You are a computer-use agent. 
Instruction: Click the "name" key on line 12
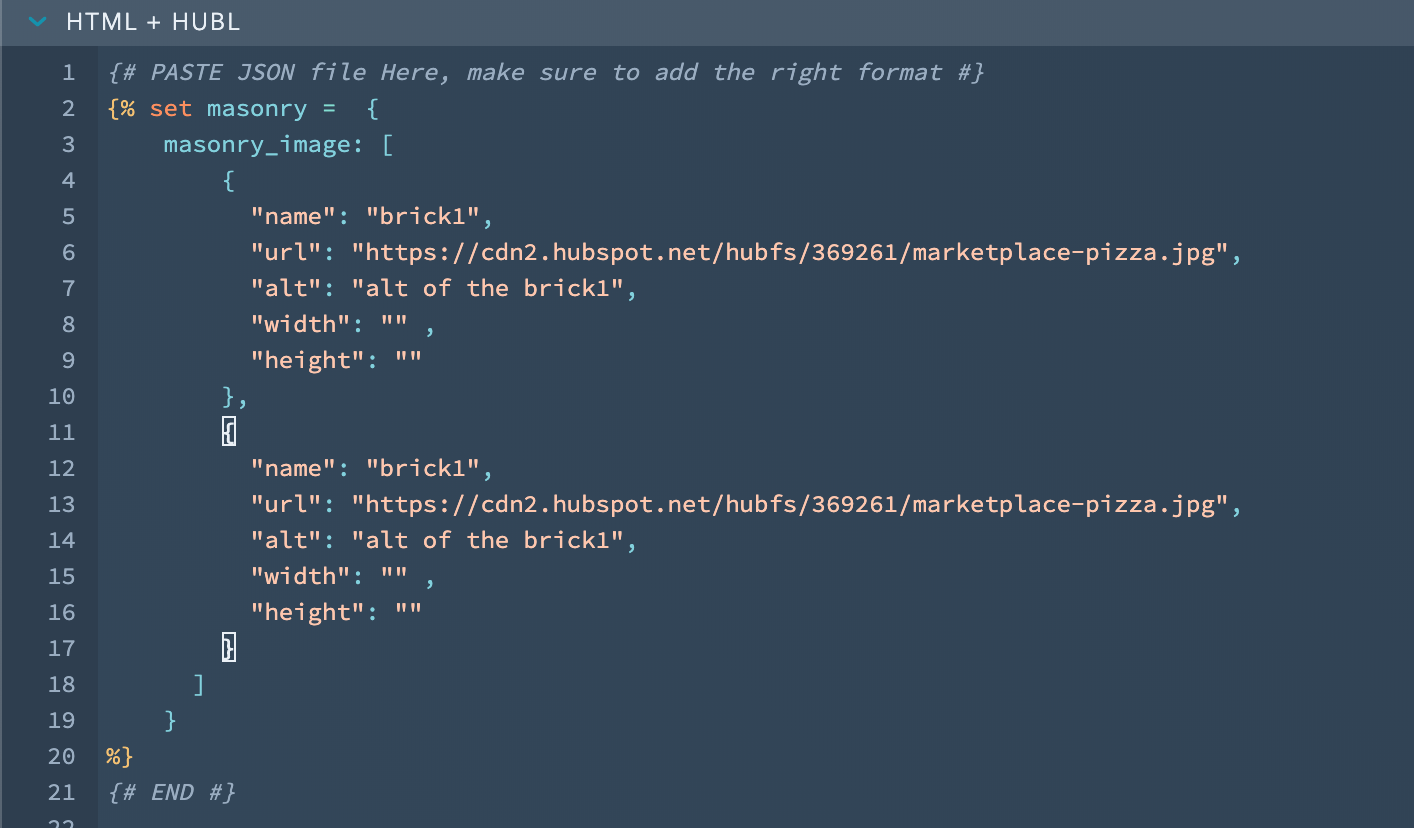pyautogui.click(x=293, y=468)
